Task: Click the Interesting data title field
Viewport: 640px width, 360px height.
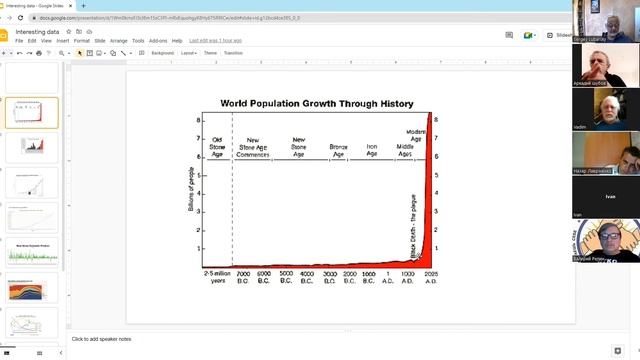Action: click(37, 32)
